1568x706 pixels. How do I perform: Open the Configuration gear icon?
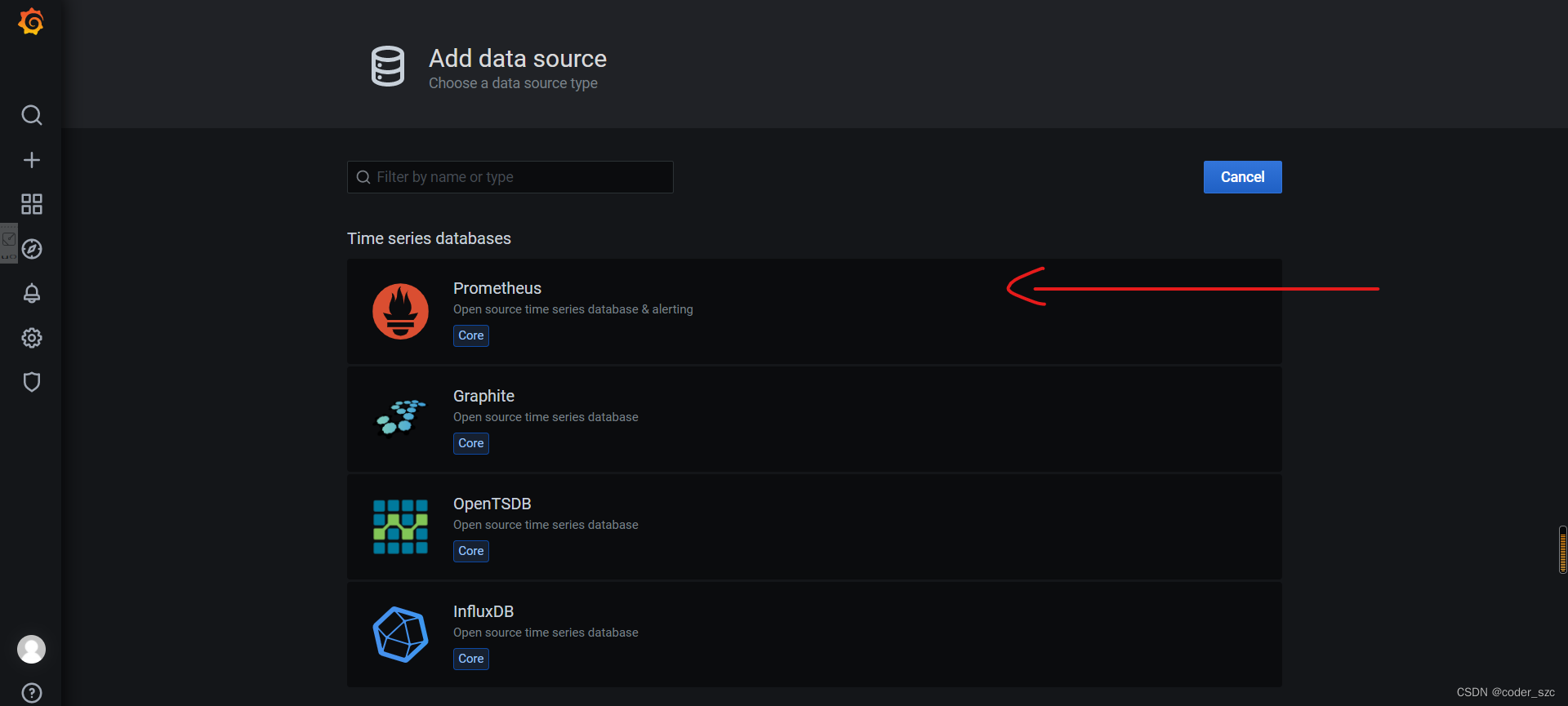(x=32, y=338)
